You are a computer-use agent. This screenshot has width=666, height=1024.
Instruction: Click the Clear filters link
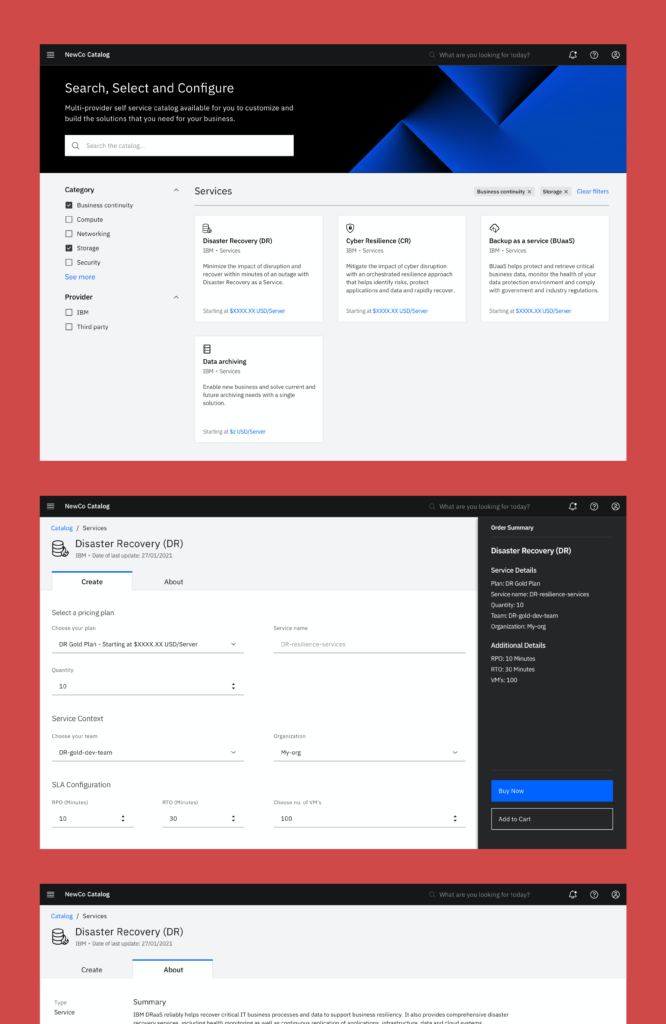(x=592, y=191)
